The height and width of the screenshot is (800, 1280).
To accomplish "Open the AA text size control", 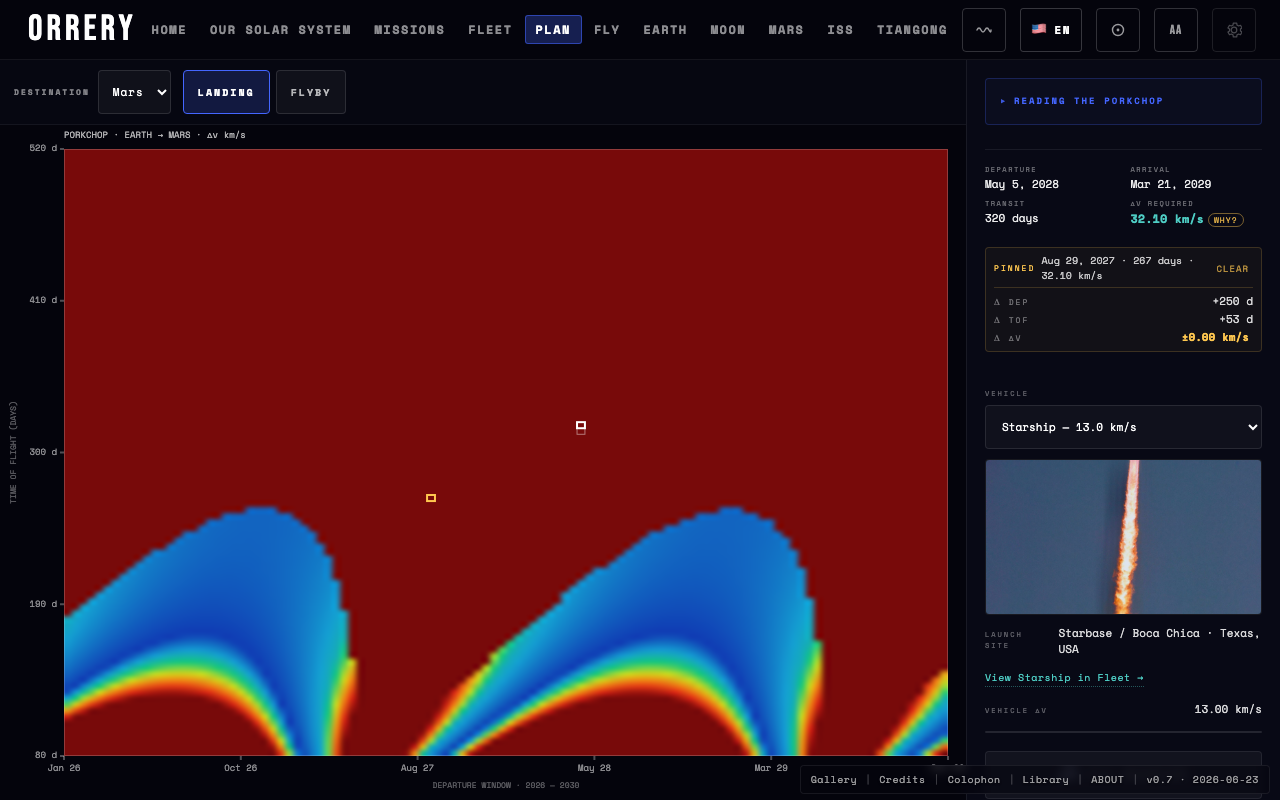I will pyautogui.click(x=1176, y=30).
